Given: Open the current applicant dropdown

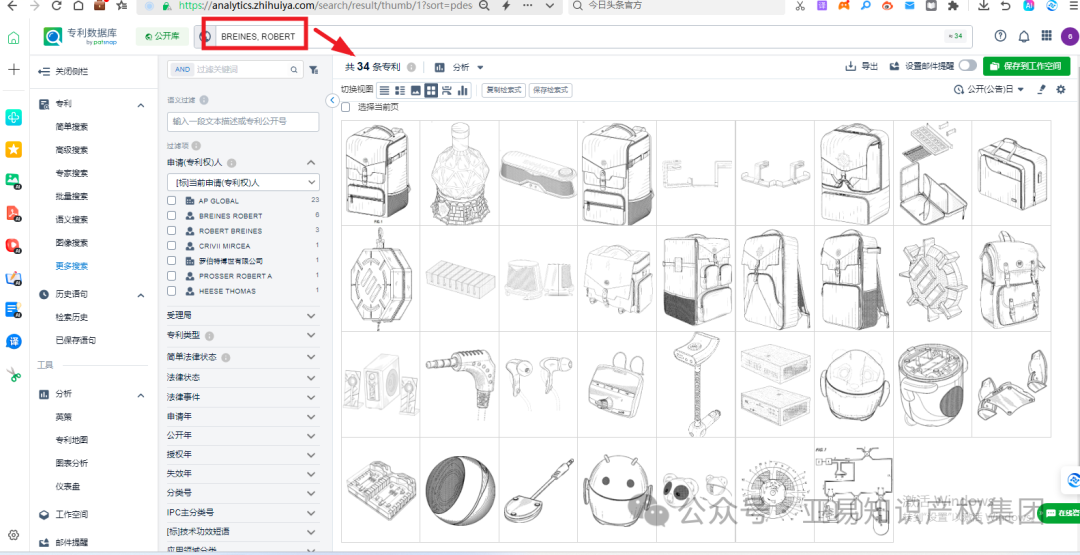Looking at the screenshot, I should coord(243,182).
